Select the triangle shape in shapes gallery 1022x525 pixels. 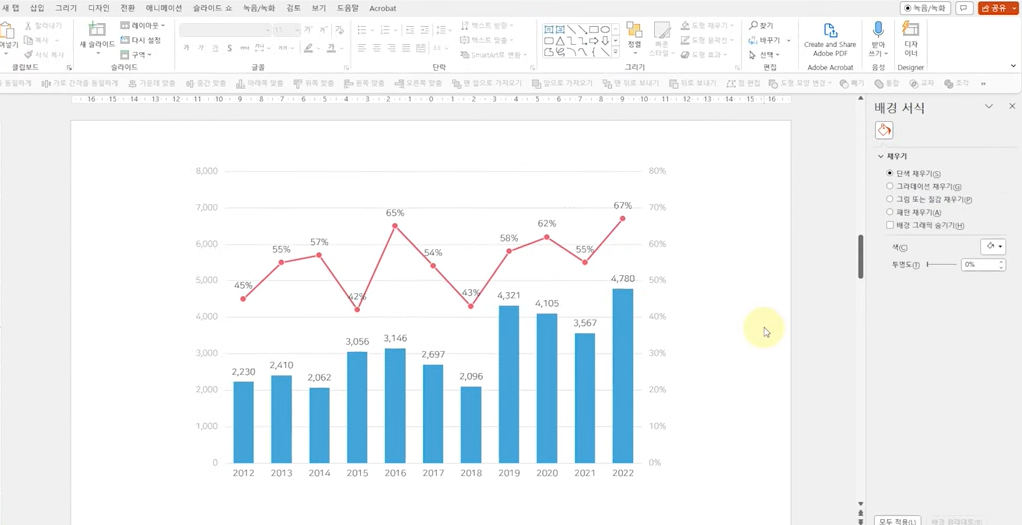tap(560, 40)
